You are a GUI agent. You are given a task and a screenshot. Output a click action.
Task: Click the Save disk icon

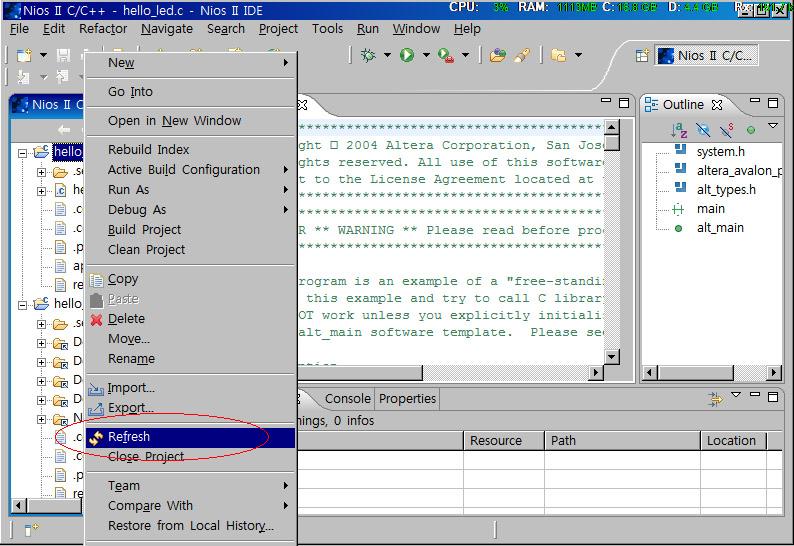pos(63,55)
